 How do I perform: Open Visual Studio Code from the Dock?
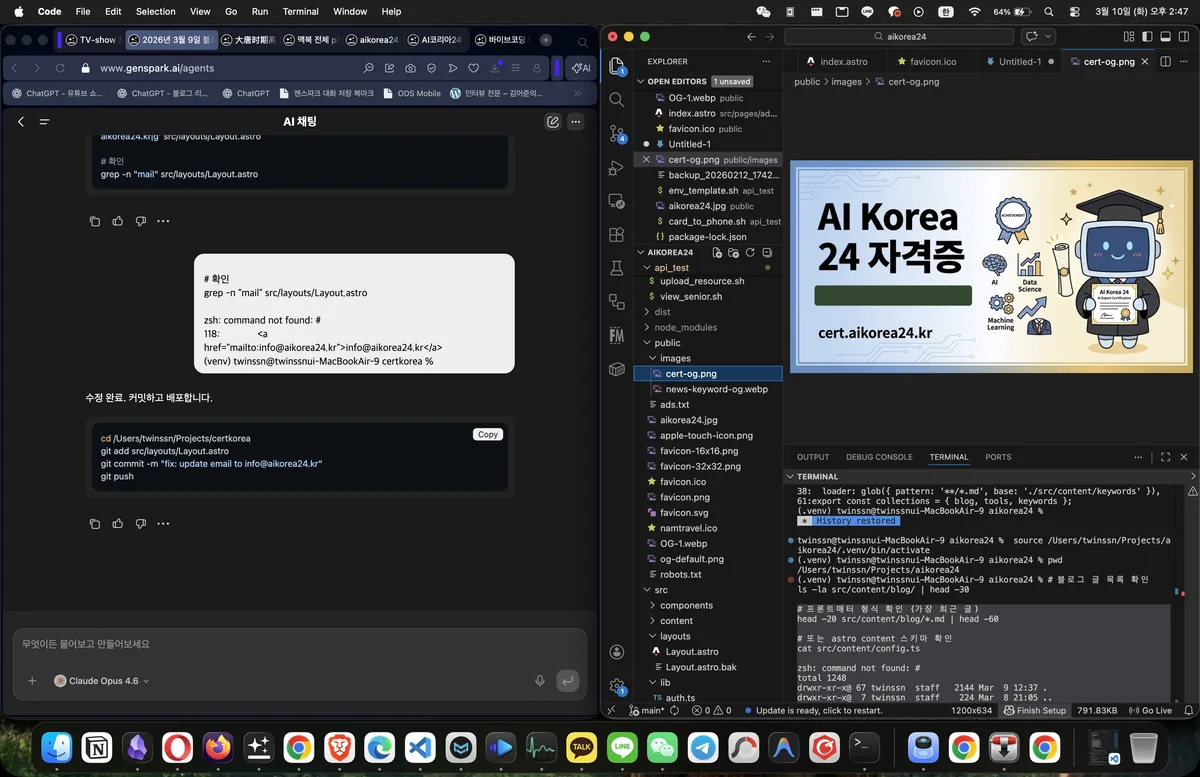pos(421,747)
